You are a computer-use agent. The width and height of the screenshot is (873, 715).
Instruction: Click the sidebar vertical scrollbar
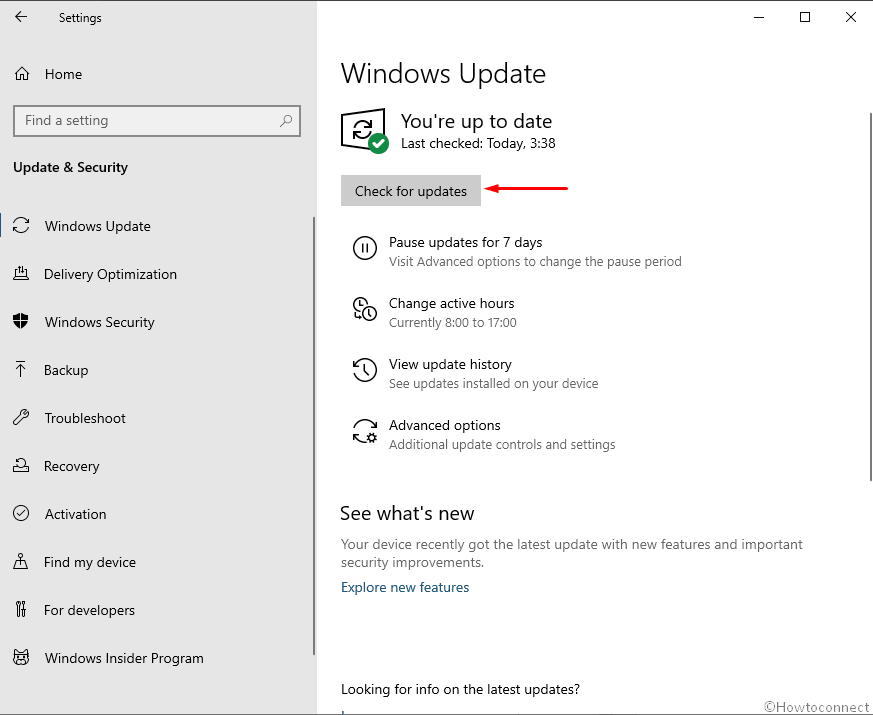[314, 436]
